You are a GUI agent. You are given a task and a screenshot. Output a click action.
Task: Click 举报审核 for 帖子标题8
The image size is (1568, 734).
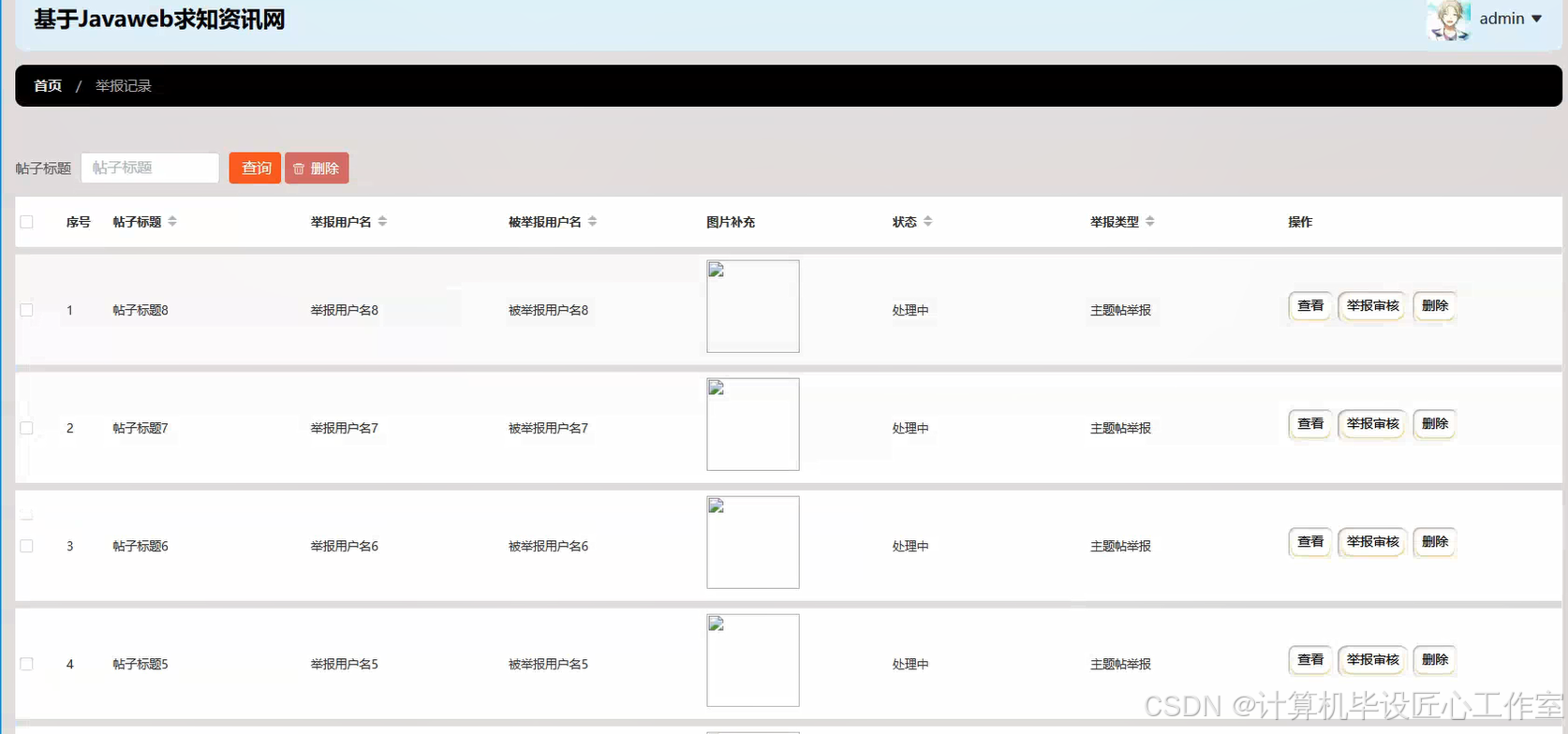click(1372, 306)
